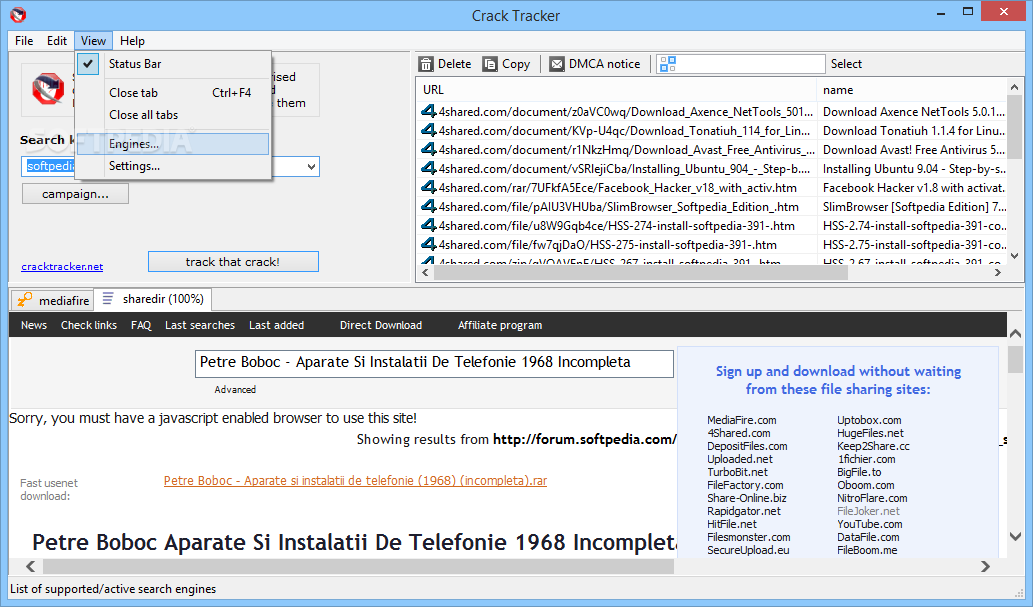
Task: Open the Edit menu
Action: pyautogui.click(x=57, y=41)
